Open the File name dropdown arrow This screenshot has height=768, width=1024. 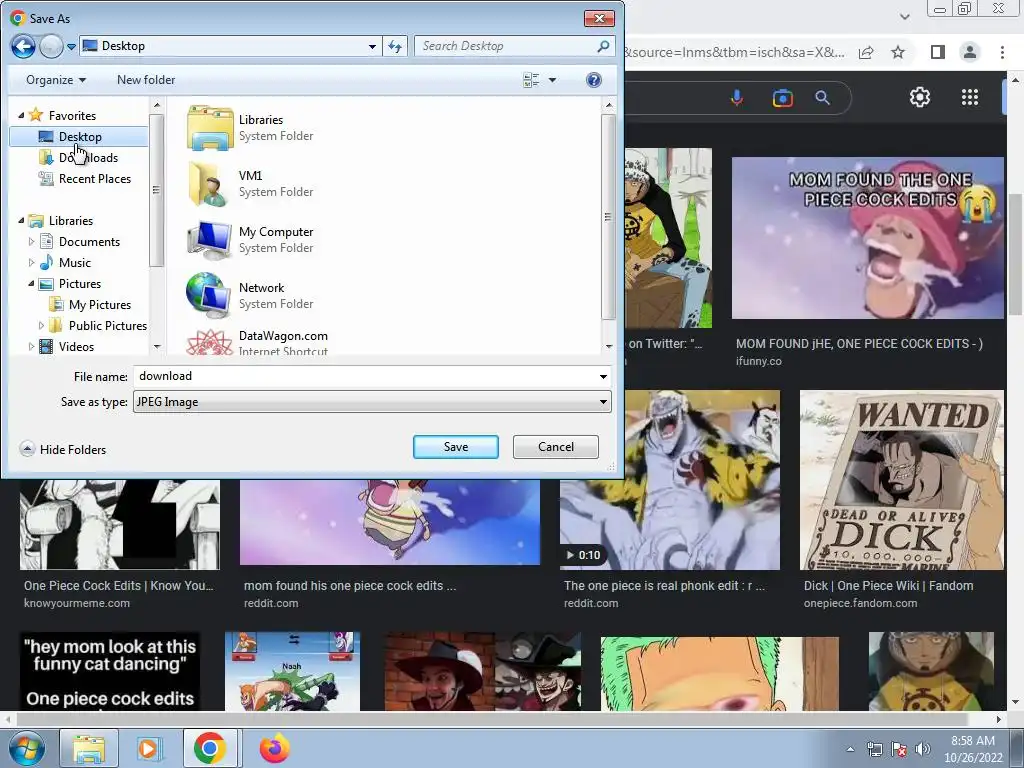[x=603, y=376]
